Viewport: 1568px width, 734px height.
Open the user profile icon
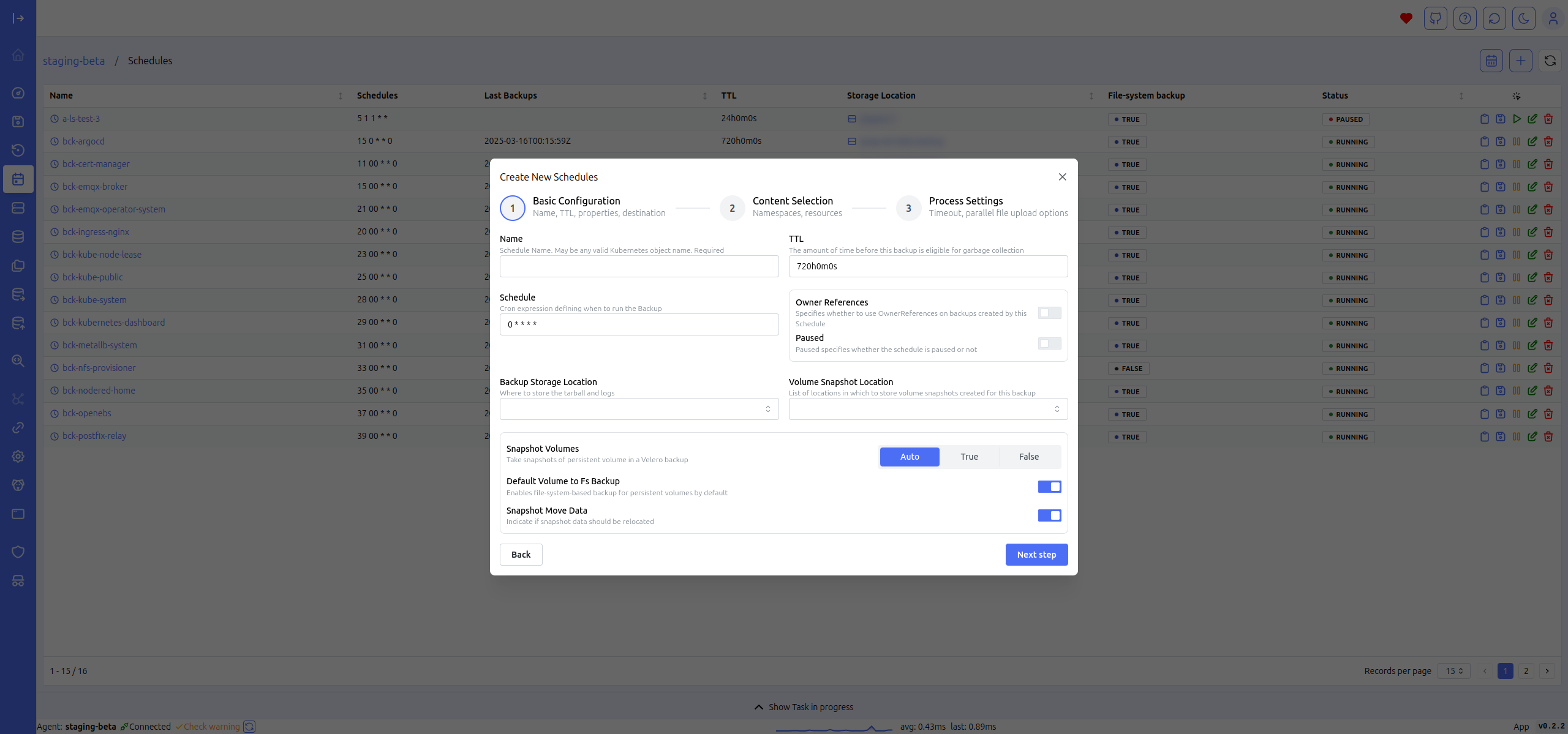(1553, 18)
